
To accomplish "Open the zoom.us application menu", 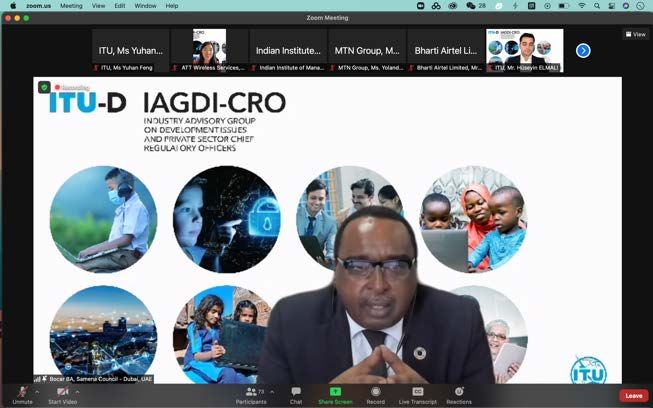I will (x=39, y=6).
